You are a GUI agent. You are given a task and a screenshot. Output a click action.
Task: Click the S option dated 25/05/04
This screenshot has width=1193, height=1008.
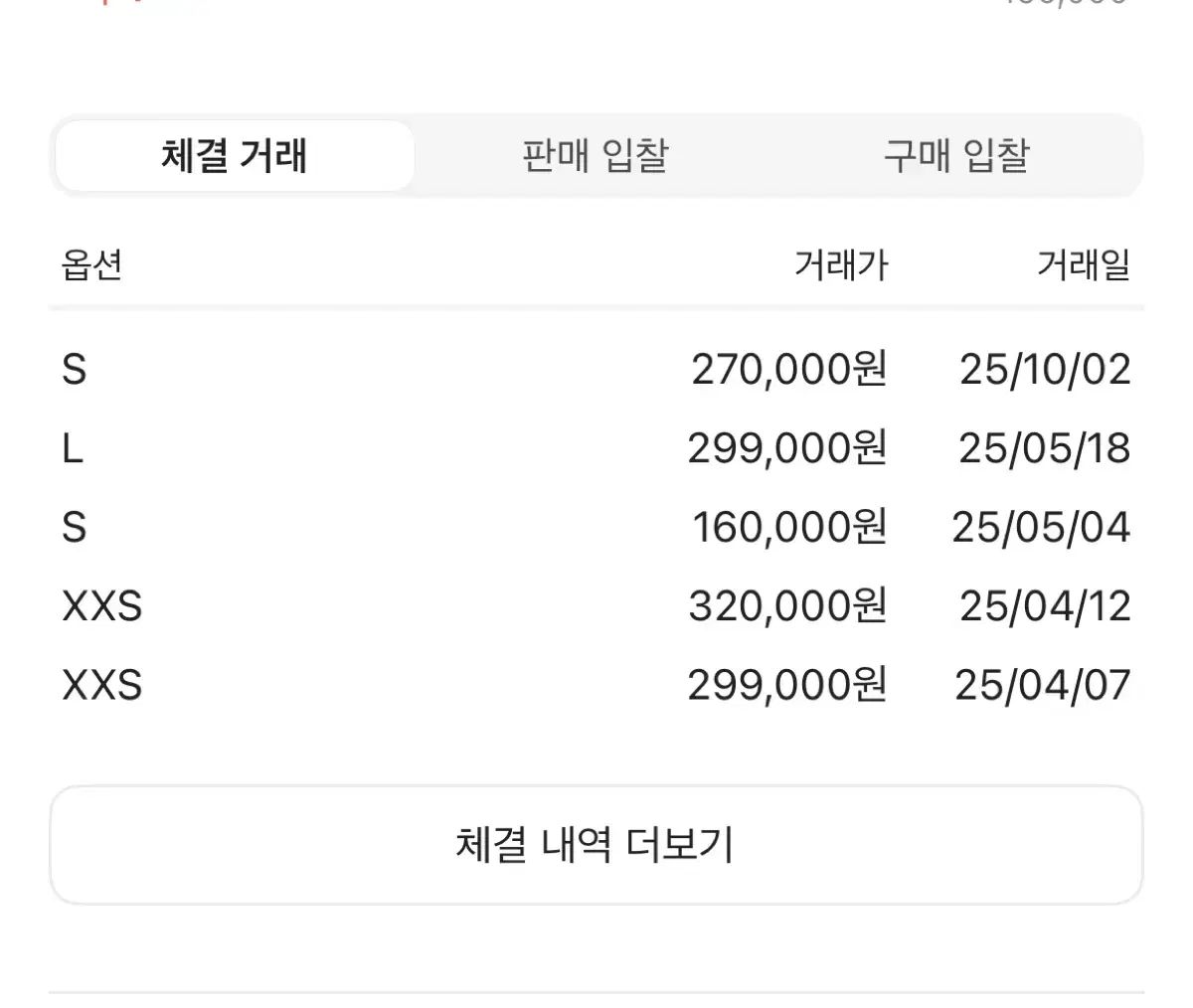pos(75,528)
